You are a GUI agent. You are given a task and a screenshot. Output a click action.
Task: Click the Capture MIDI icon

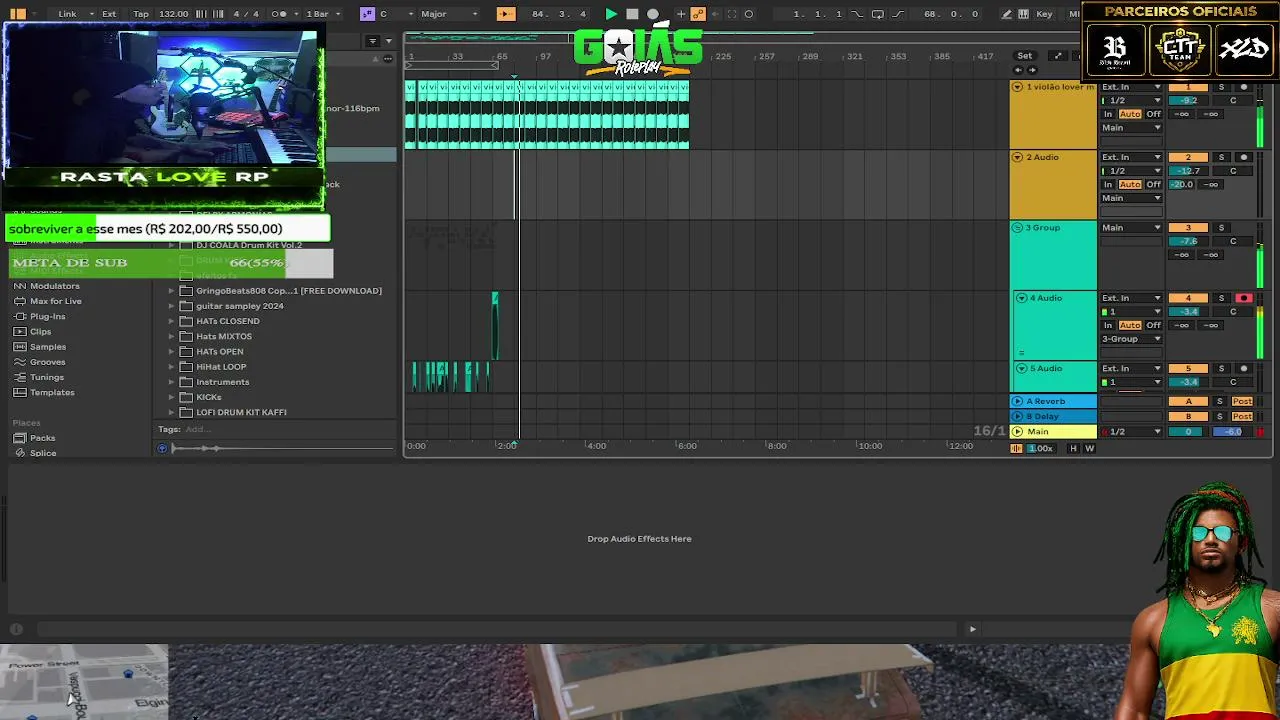pyautogui.click(x=731, y=14)
